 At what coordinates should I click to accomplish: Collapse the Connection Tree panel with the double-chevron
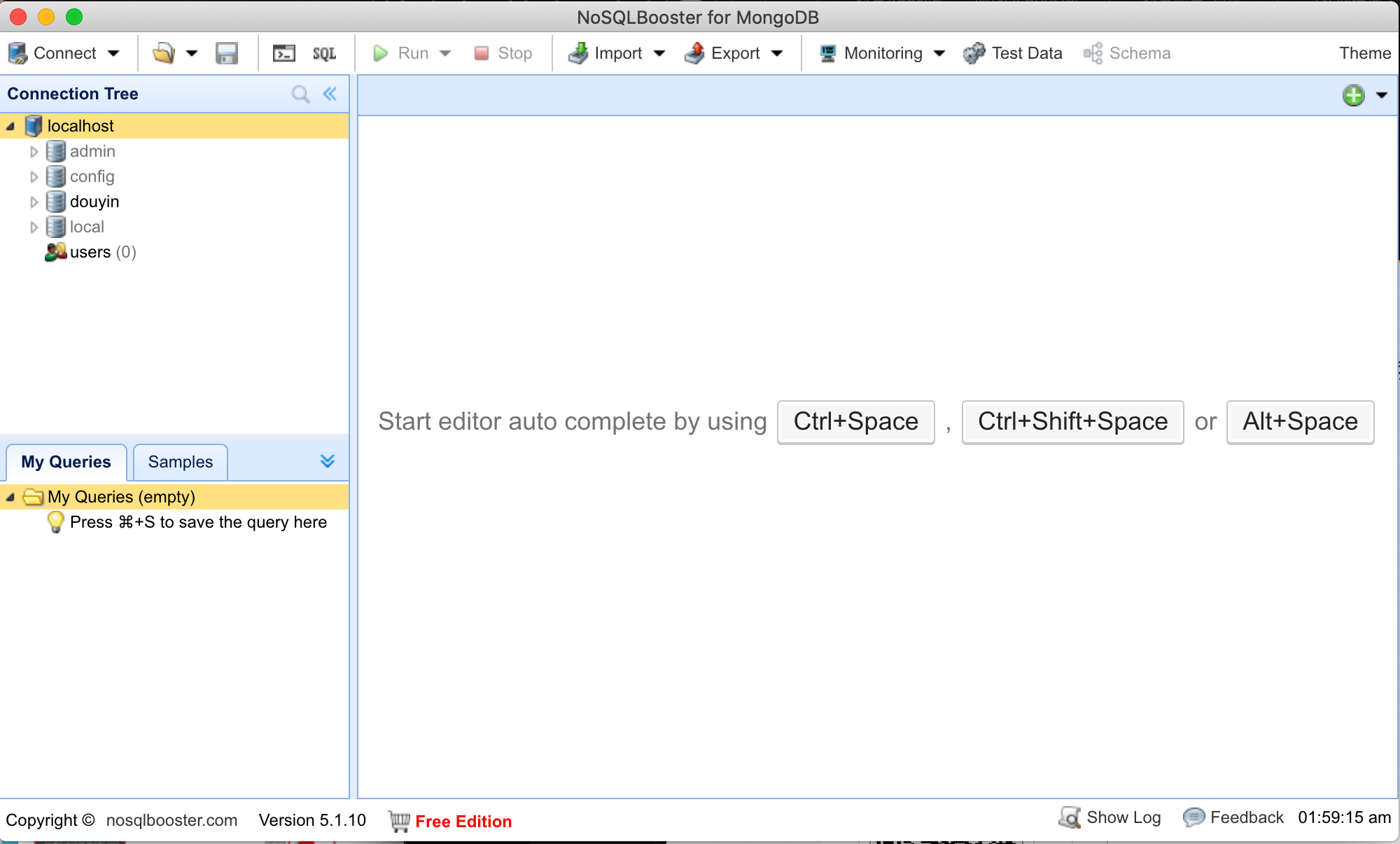330,94
